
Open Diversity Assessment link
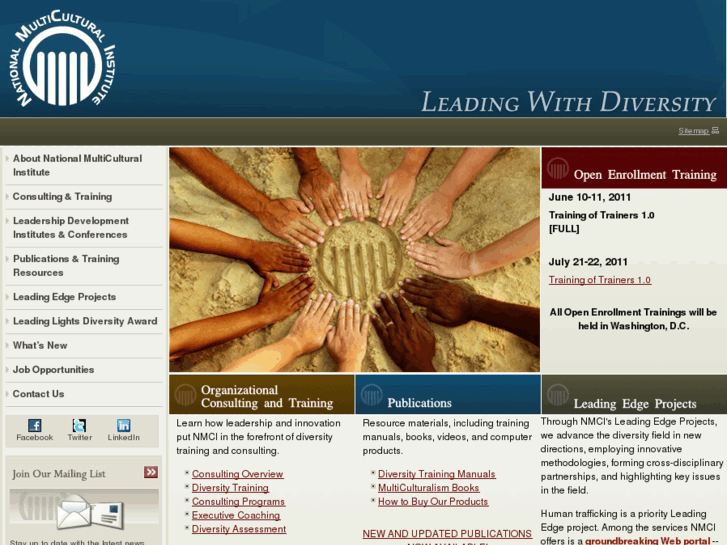(239, 529)
